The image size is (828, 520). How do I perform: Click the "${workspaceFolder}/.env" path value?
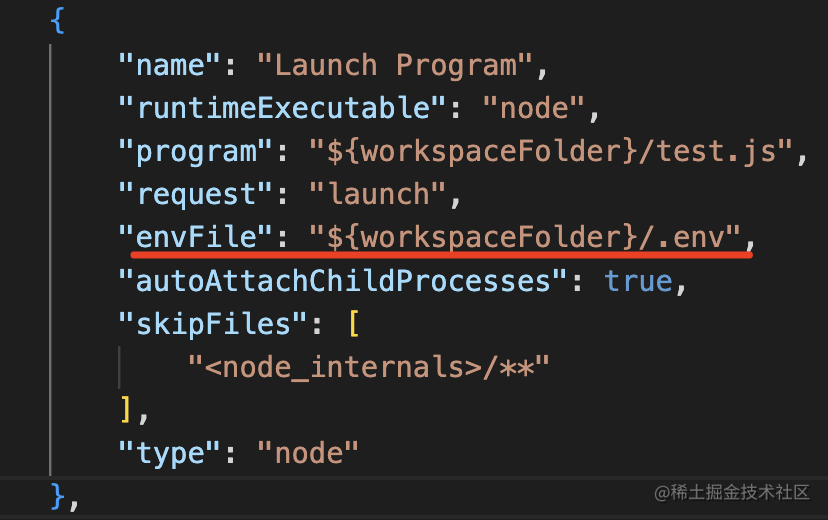(x=527, y=238)
